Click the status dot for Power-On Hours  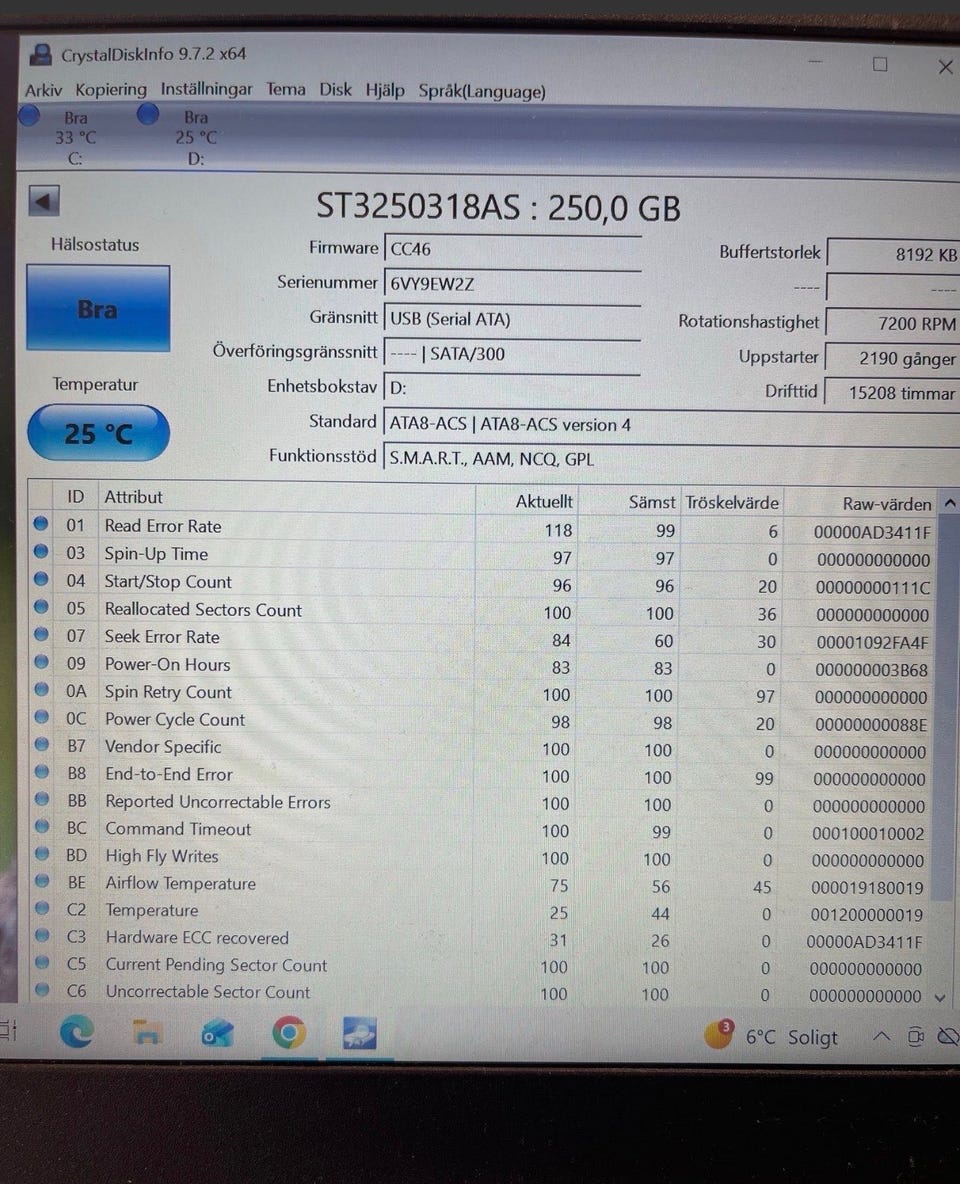pos(42,661)
